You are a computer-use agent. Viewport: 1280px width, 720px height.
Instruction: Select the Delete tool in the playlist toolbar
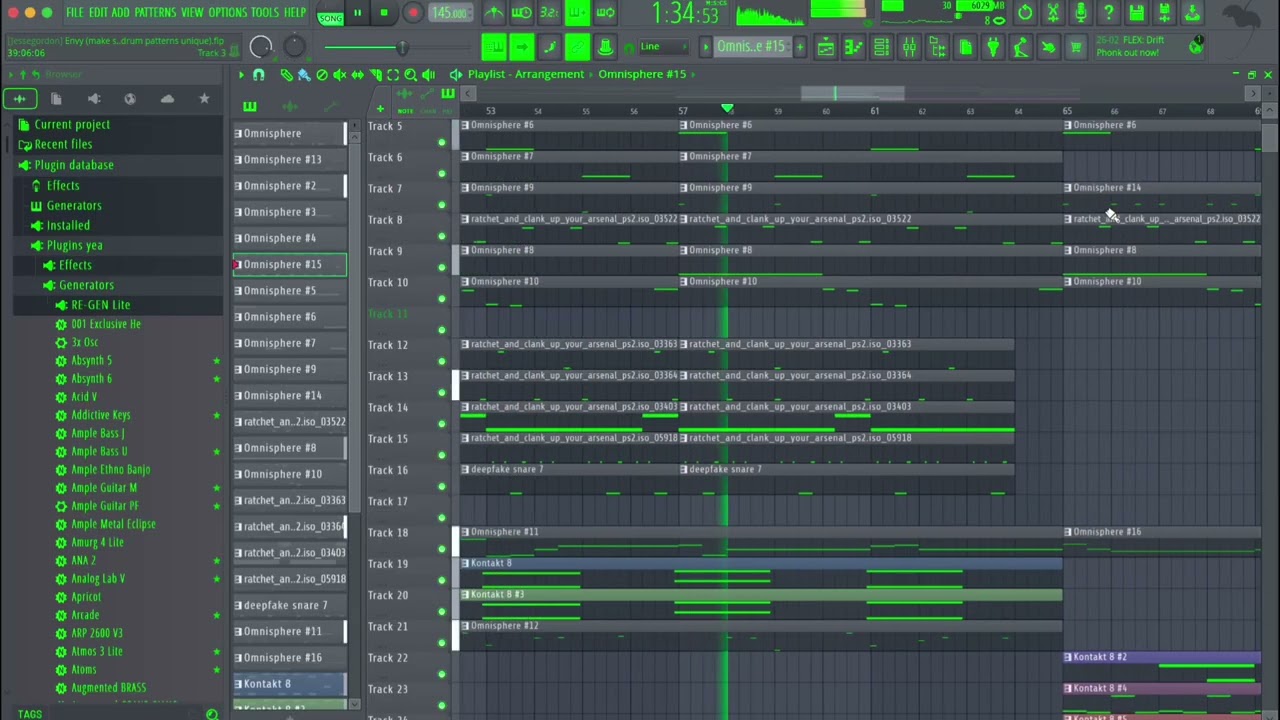[322, 75]
